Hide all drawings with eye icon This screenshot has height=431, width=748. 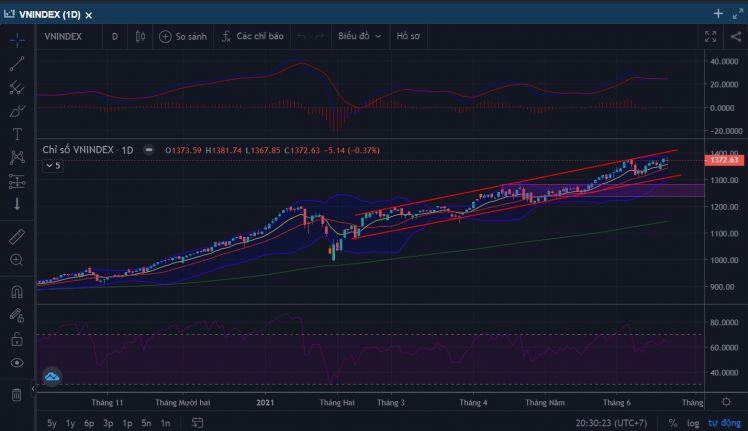(17, 363)
